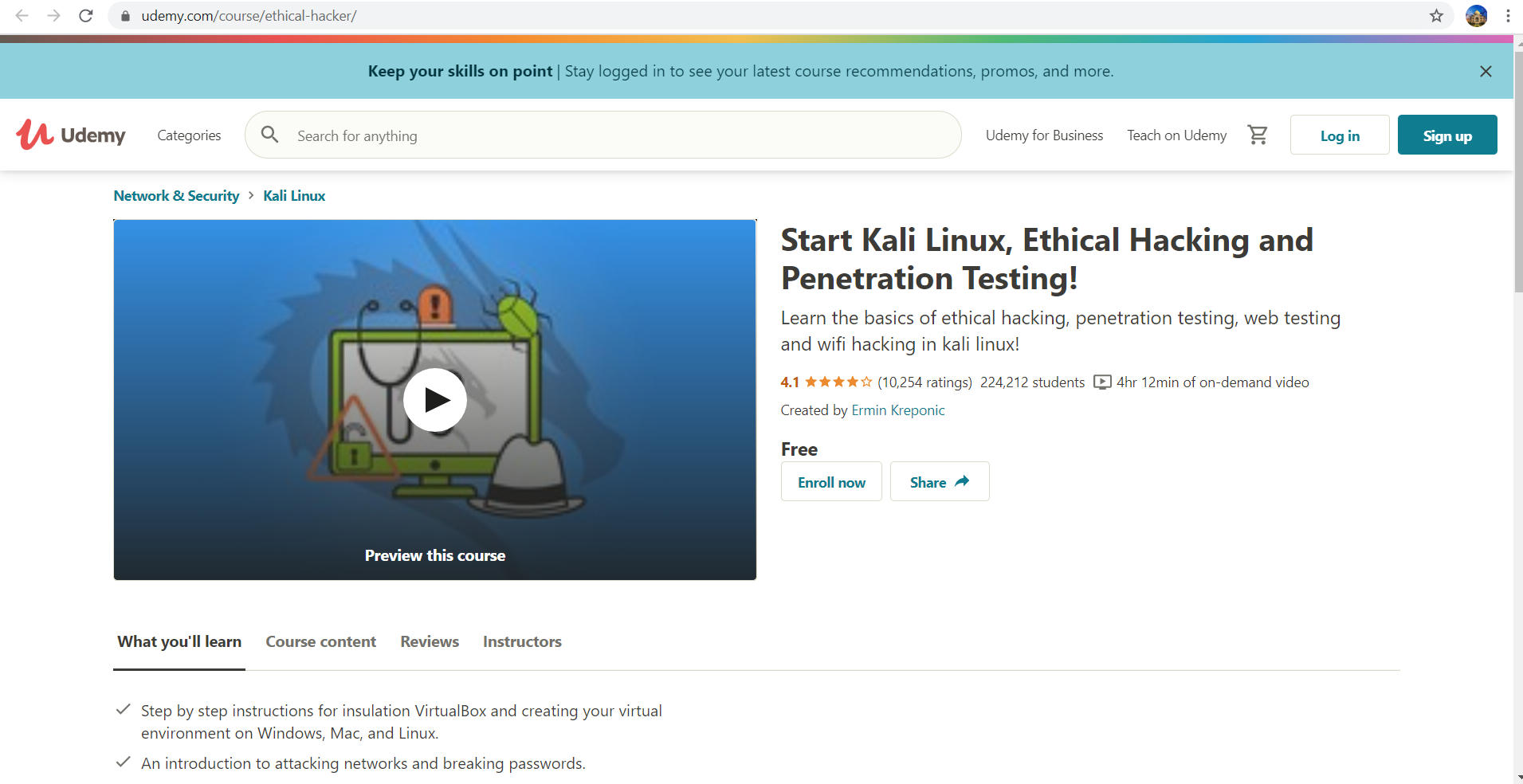
Task: Share this course
Action: (x=940, y=481)
